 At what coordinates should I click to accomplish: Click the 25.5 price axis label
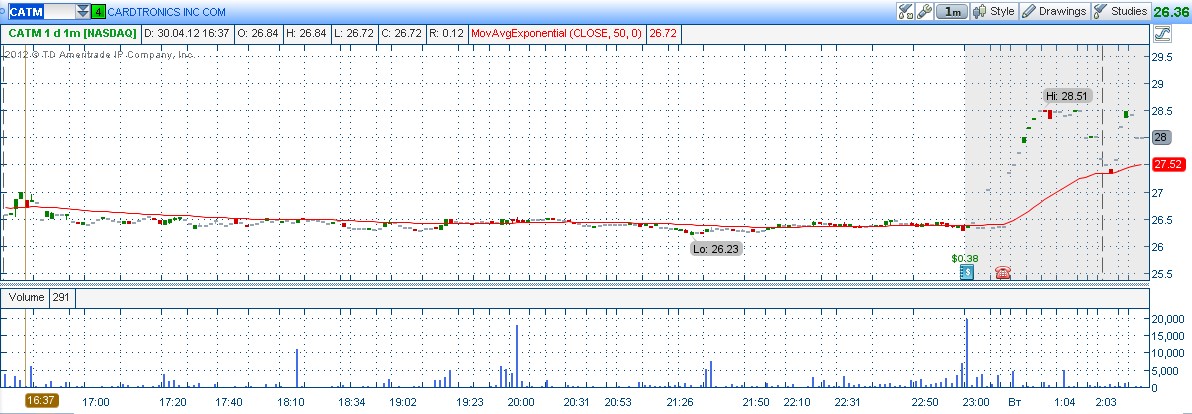(1162, 274)
